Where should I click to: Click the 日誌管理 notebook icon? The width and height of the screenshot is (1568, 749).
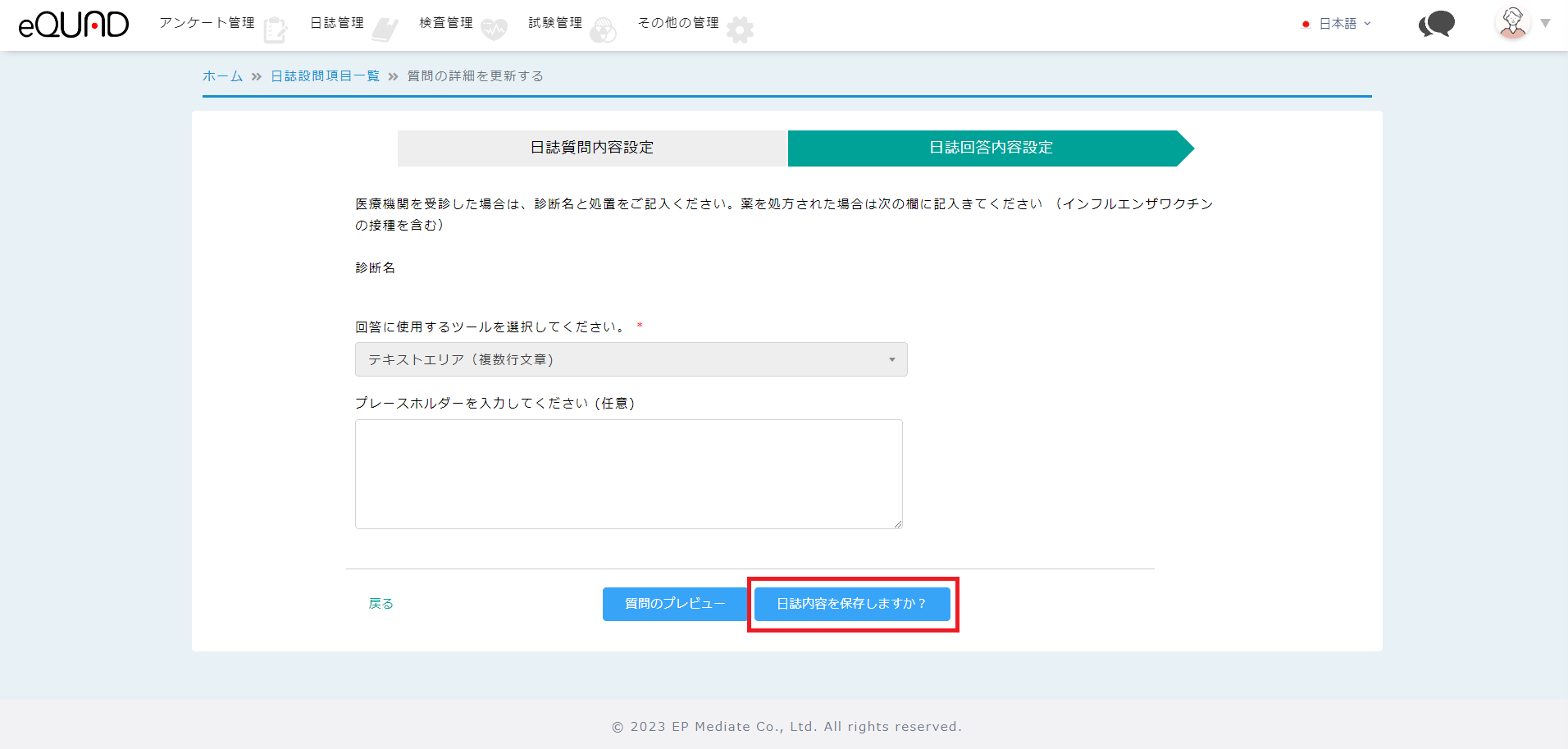pos(385,30)
